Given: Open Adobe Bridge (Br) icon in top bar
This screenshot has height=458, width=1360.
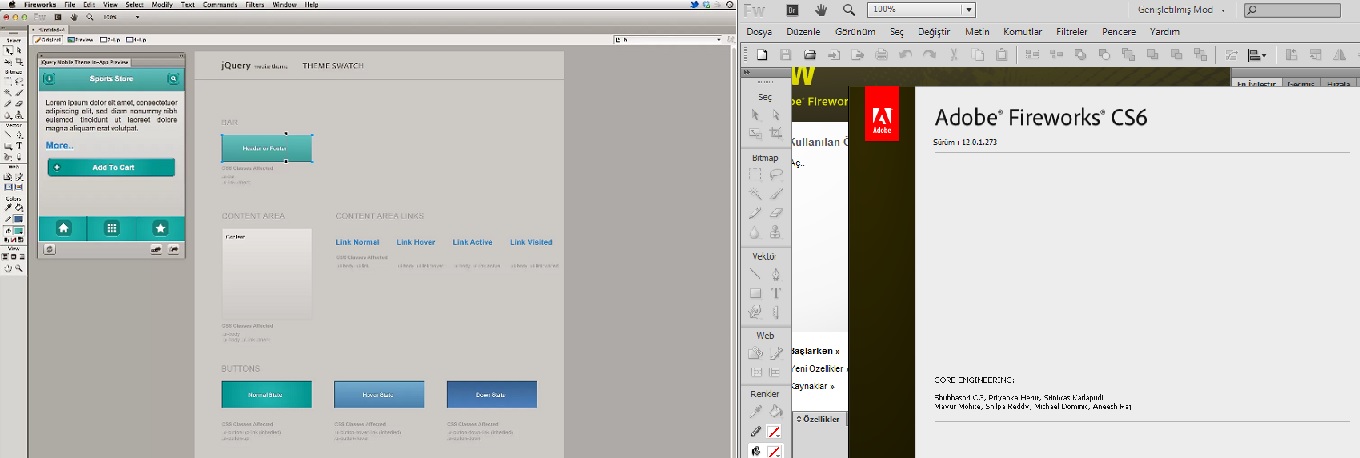Looking at the screenshot, I should tap(793, 10).
